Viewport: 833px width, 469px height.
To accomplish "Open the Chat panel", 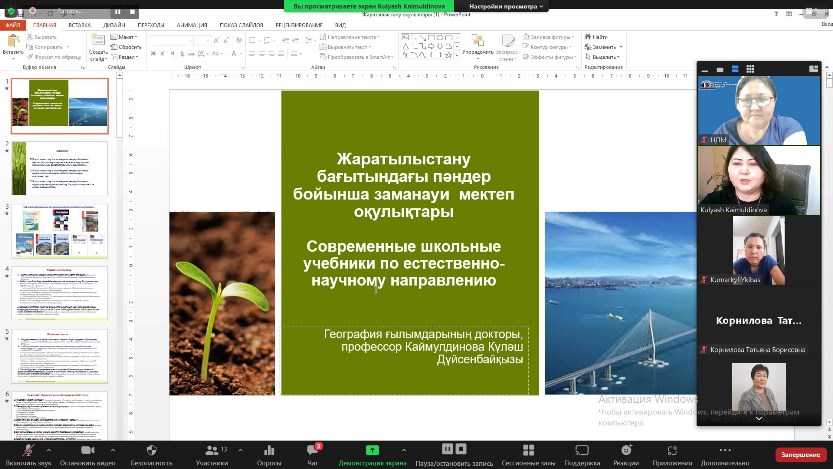I will coord(313,451).
